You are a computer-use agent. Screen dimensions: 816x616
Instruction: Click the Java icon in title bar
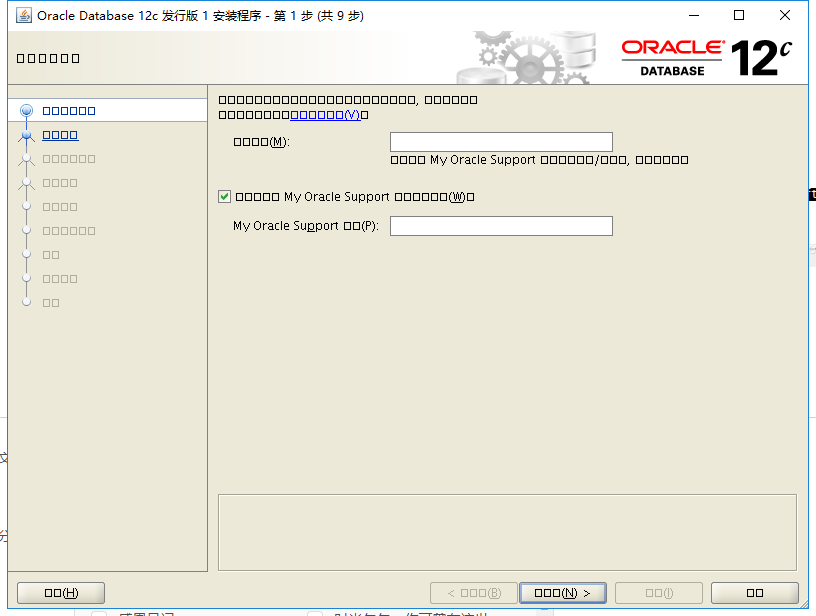click(x=24, y=15)
